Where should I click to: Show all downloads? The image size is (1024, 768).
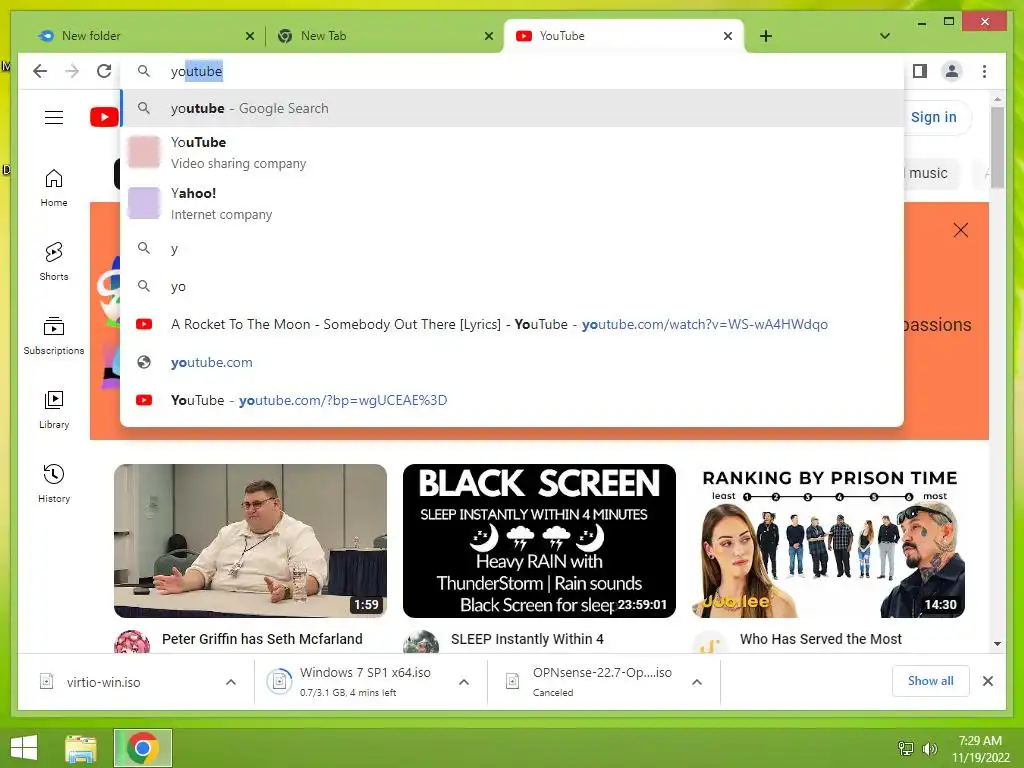[930, 681]
